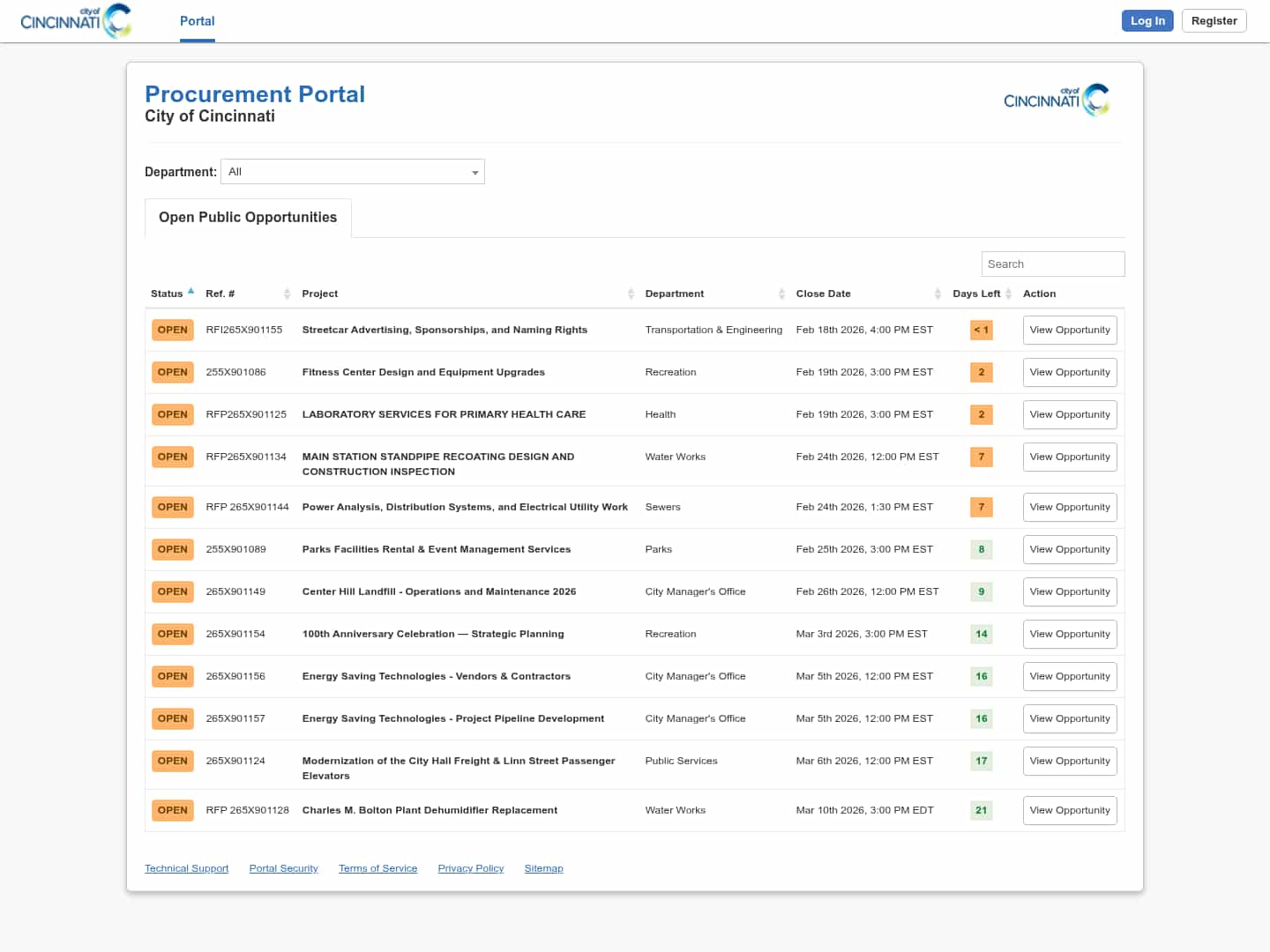Click into the Search input field

tap(1052, 264)
